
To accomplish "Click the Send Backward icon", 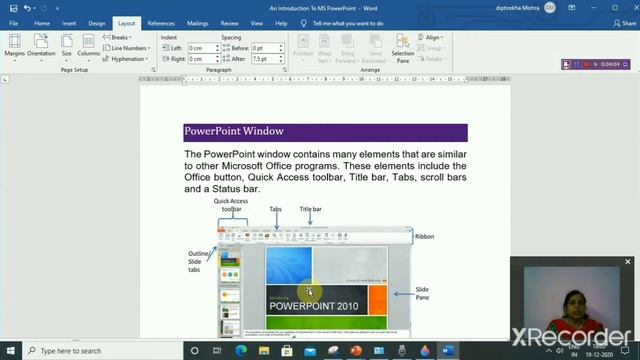I will coord(375,48).
